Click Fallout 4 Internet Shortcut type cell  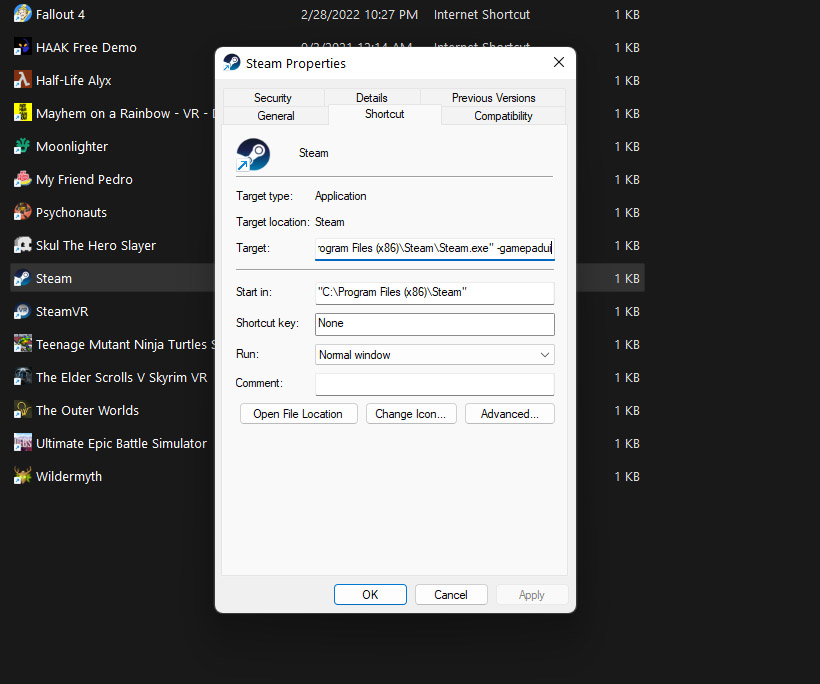[x=482, y=14]
